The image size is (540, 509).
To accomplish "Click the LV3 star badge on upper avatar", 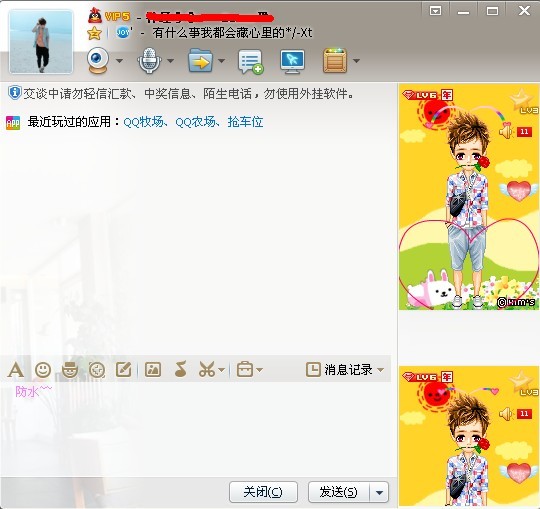I will [x=524, y=101].
